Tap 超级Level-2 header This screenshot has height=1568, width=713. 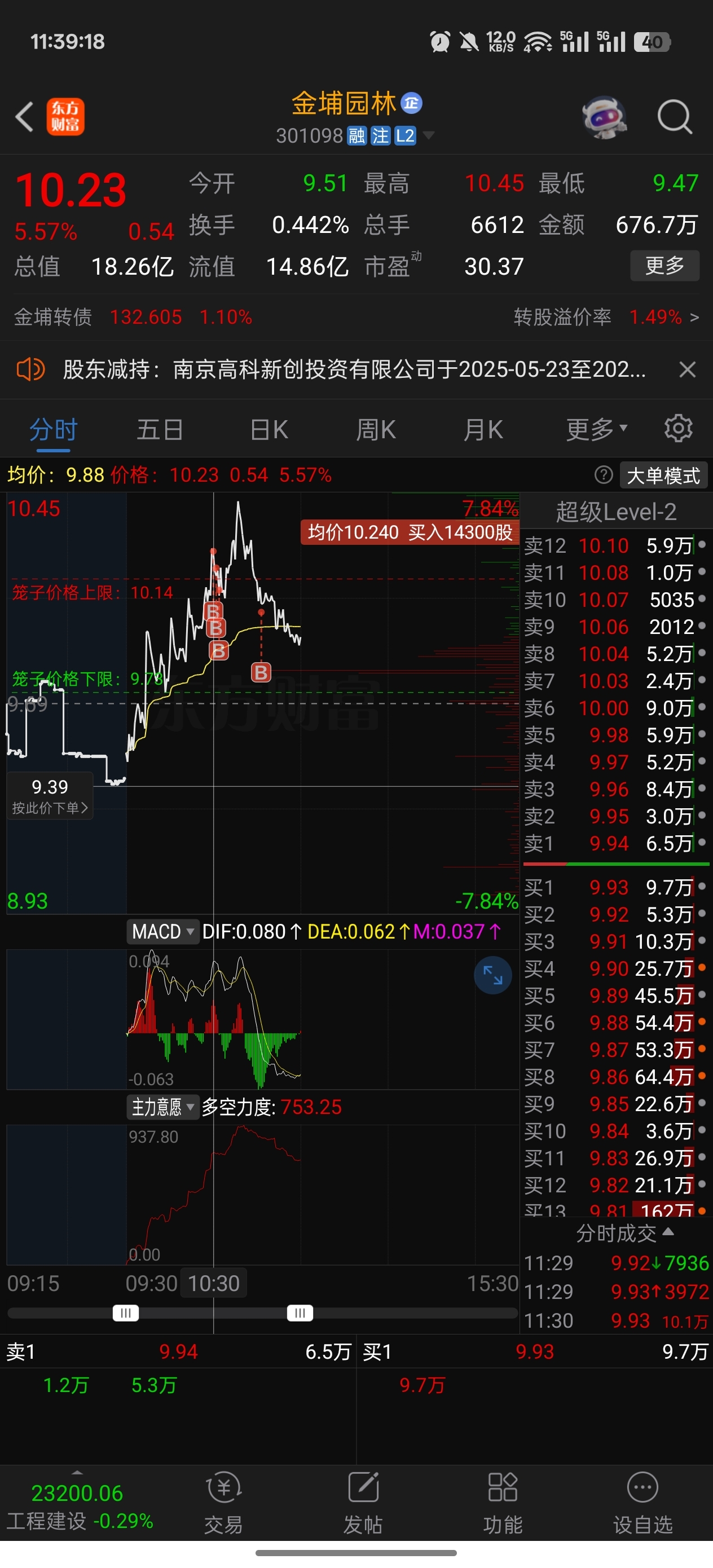click(x=615, y=512)
